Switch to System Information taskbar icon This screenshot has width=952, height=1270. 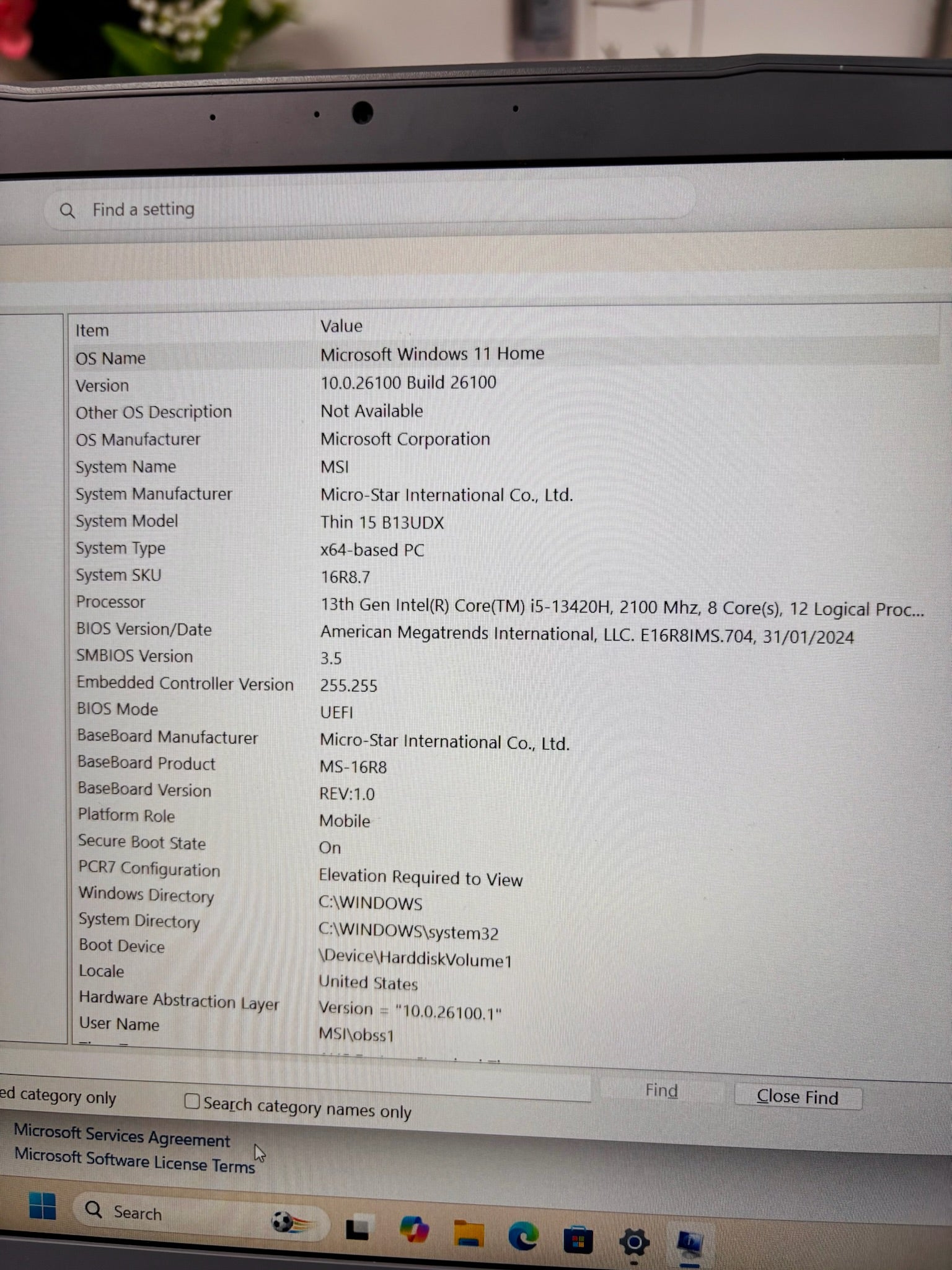point(690,1243)
